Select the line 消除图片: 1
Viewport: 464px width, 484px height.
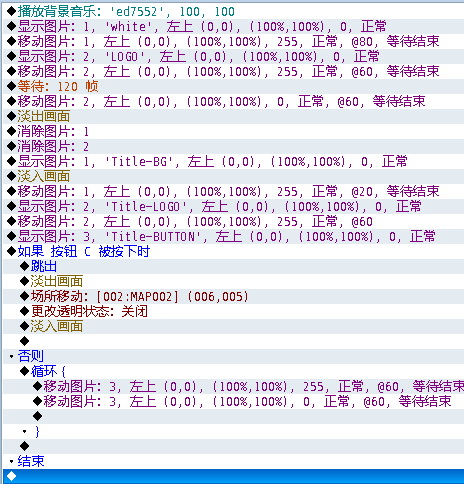pos(233,132)
